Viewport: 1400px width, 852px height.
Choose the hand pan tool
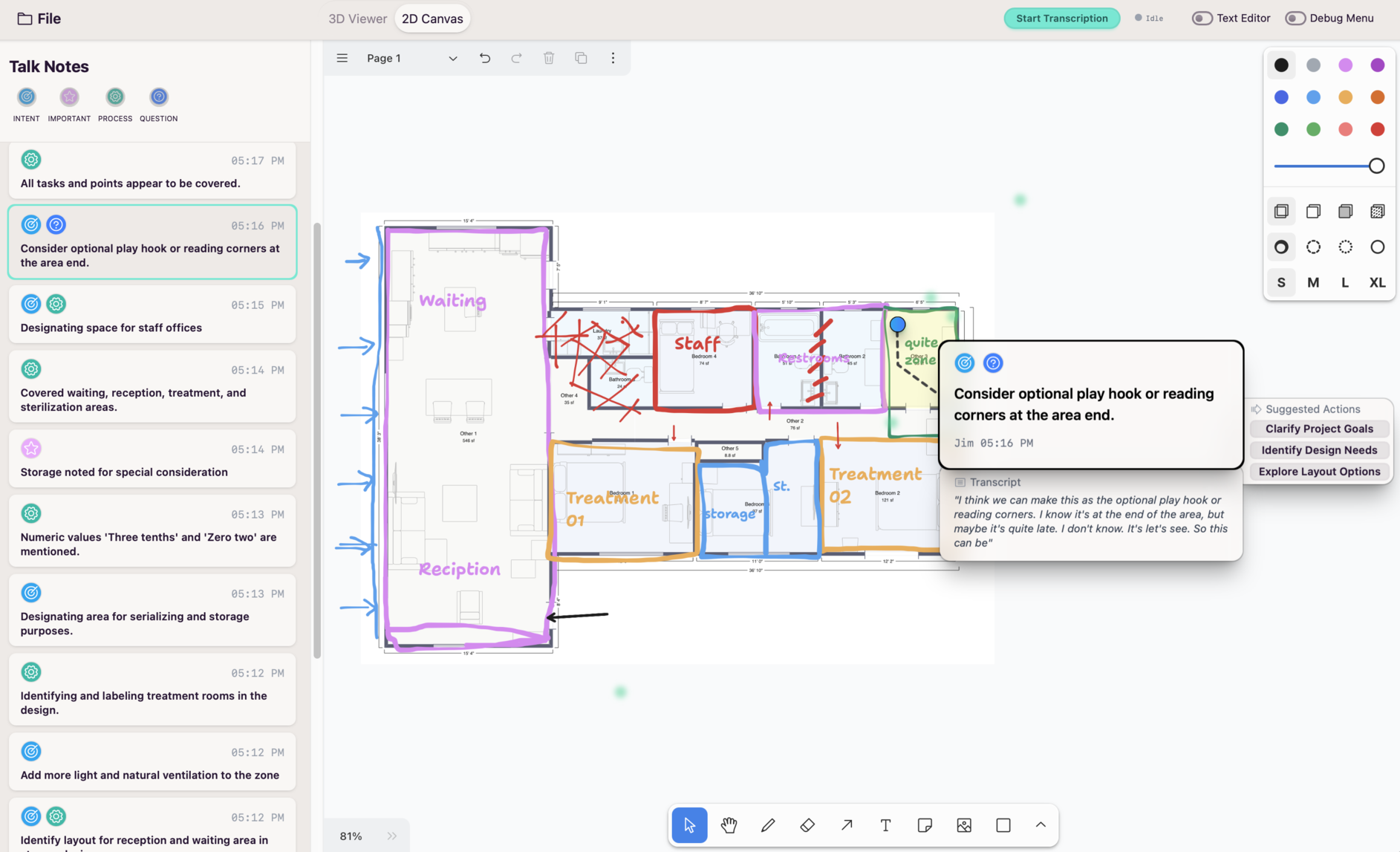(x=729, y=825)
